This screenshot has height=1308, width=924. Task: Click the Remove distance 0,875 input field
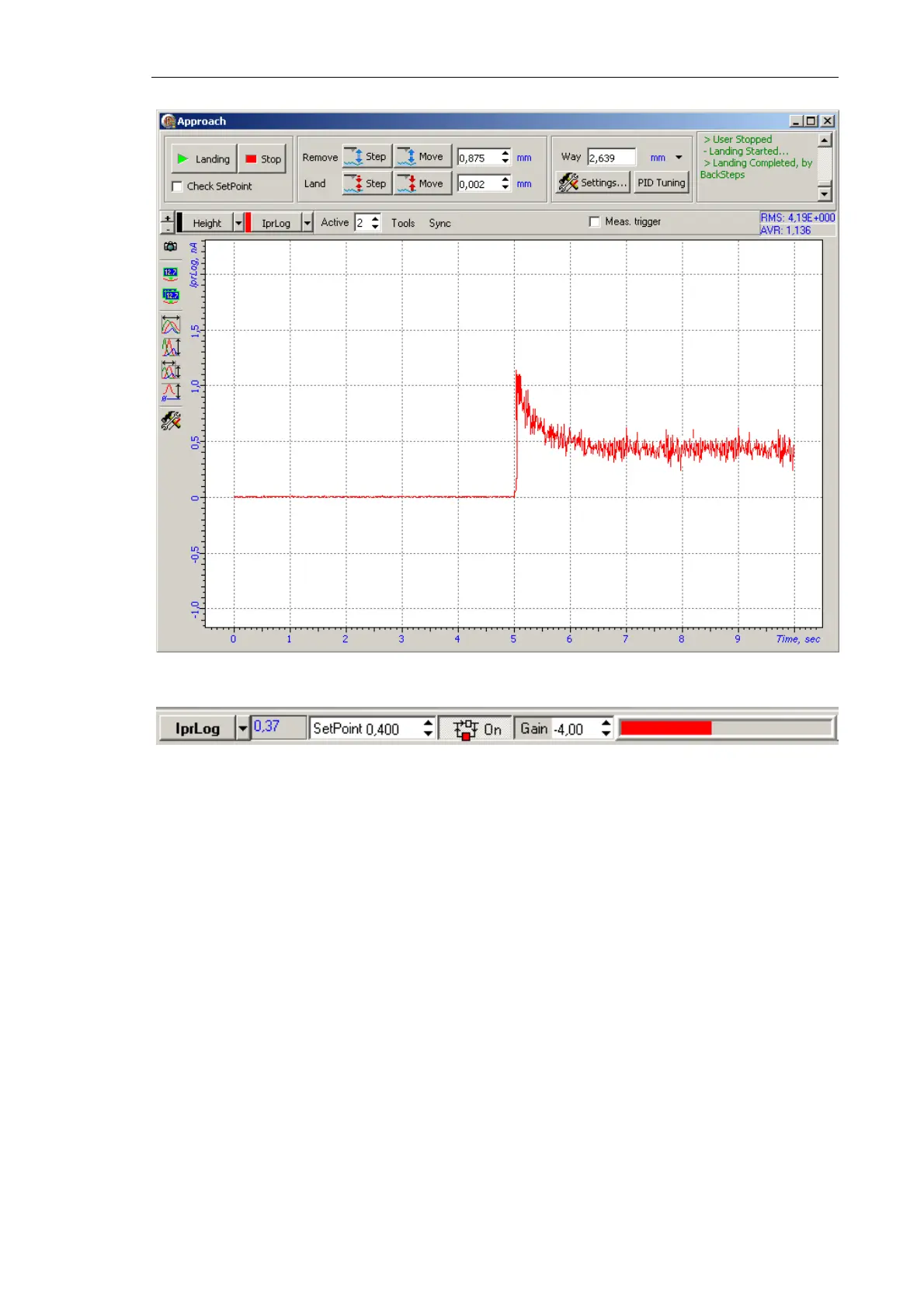(478, 158)
